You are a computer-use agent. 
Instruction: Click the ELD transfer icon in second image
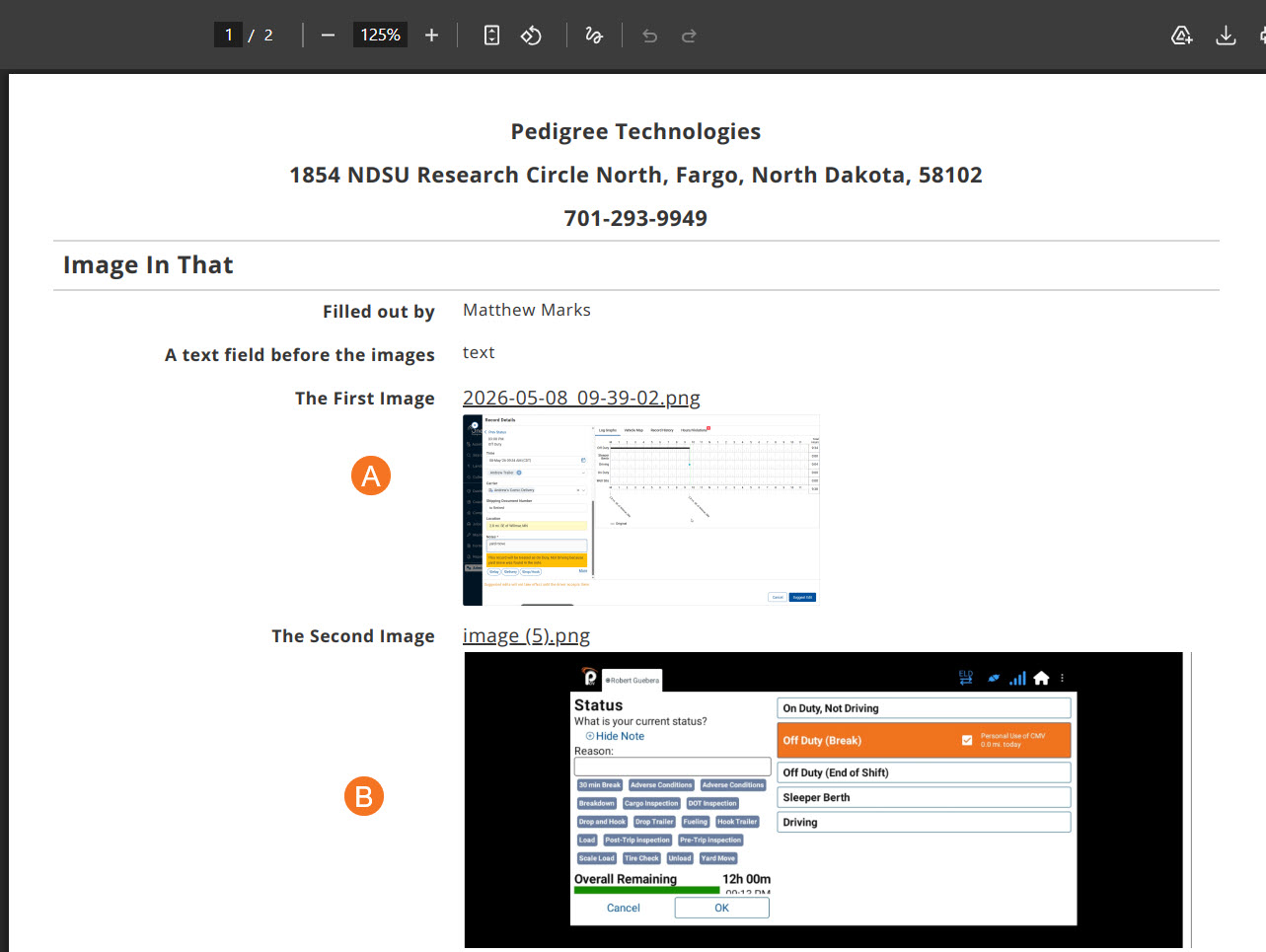click(x=966, y=678)
